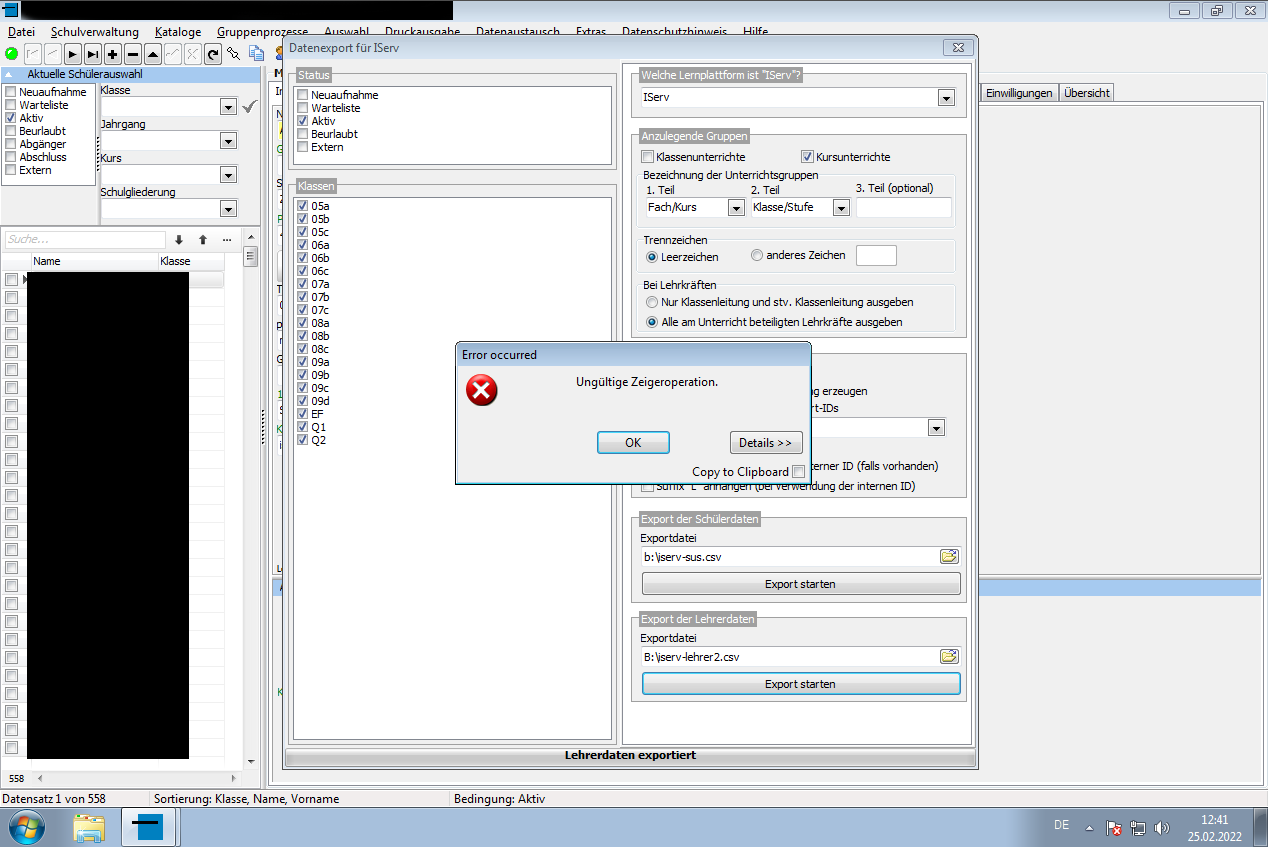
Task: Click the refresh arrow toolbar icon
Action: tap(213, 54)
